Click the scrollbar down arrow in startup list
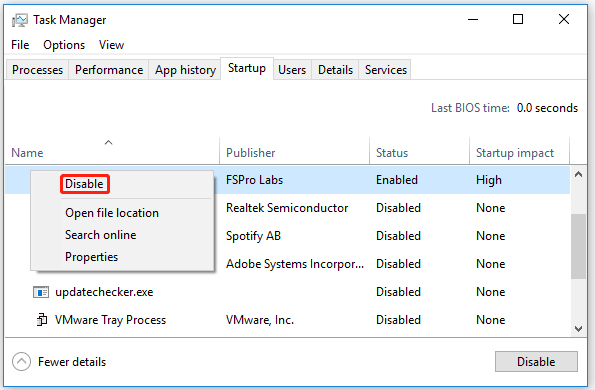The width and height of the screenshot is (595, 390). (x=578, y=329)
